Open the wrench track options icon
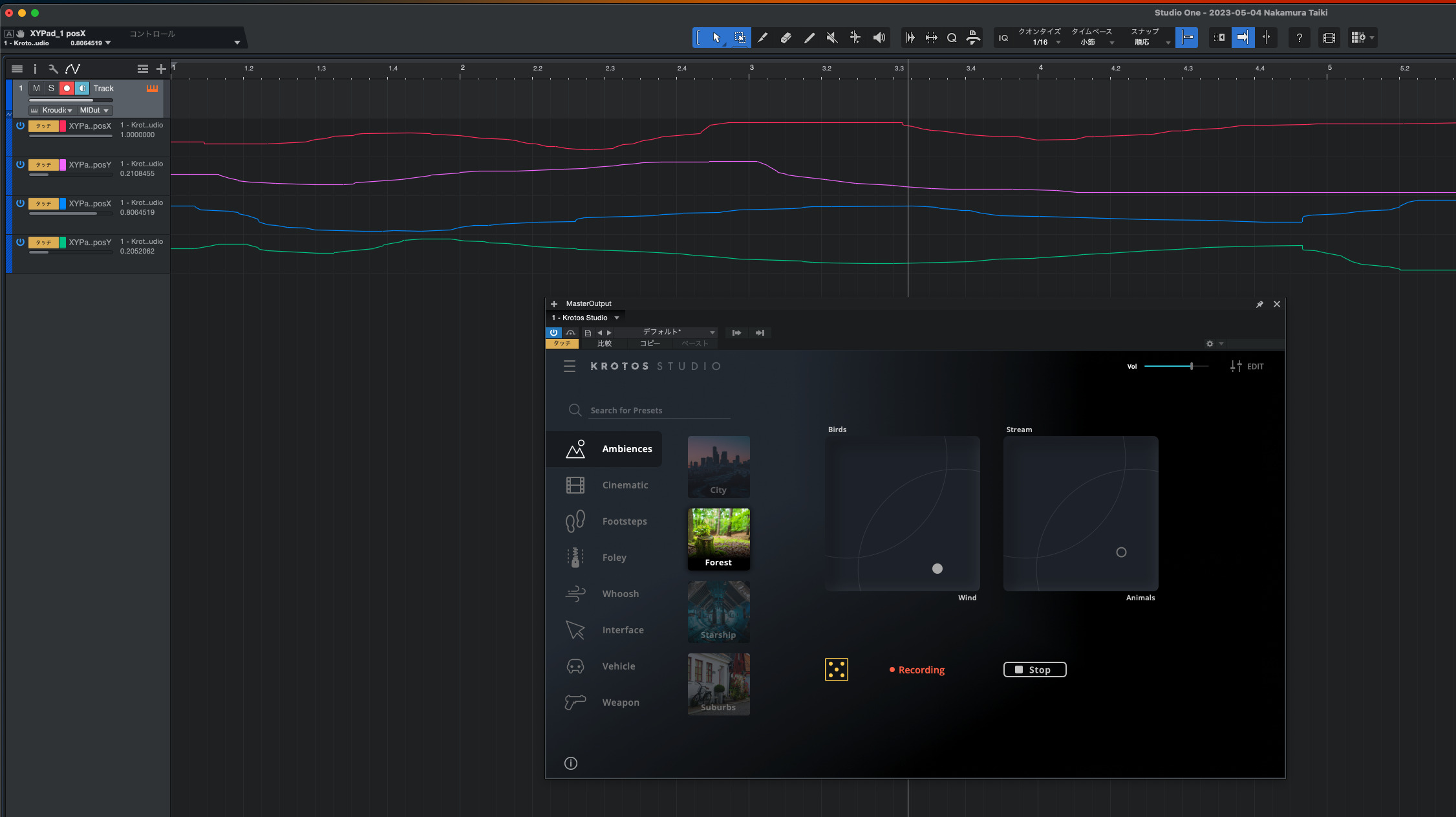This screenshot has height=817, width=1456. click(53, 69)
